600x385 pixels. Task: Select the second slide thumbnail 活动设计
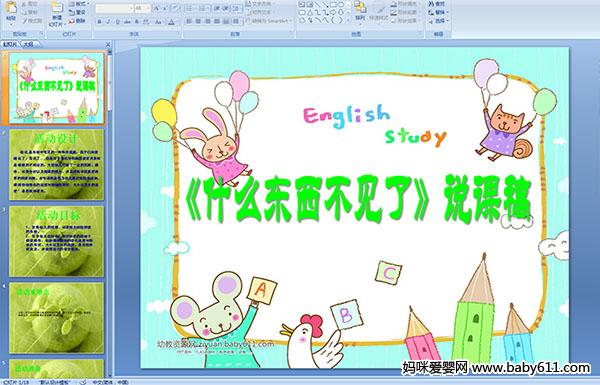(x=57, y=165)
